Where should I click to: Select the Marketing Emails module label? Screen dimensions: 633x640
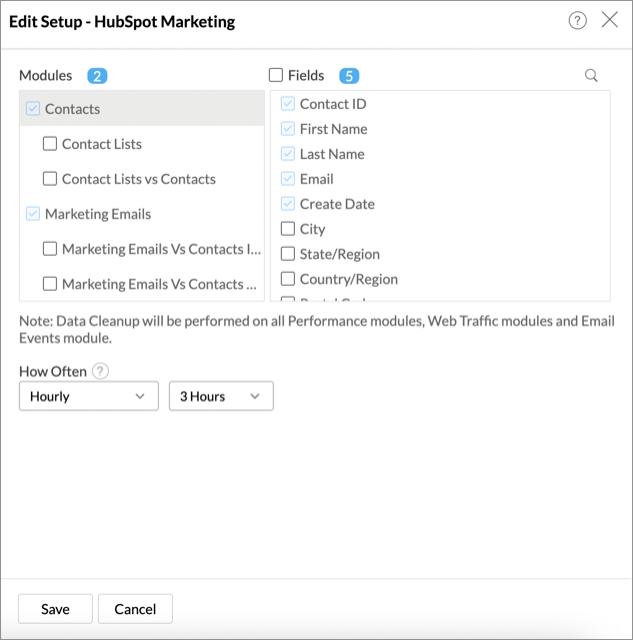click(98, 214)
